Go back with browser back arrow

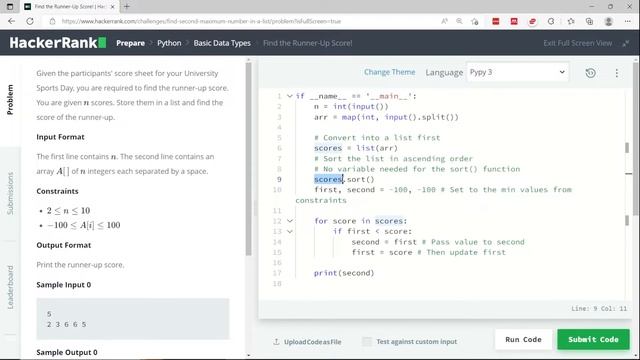pos(11,21)
